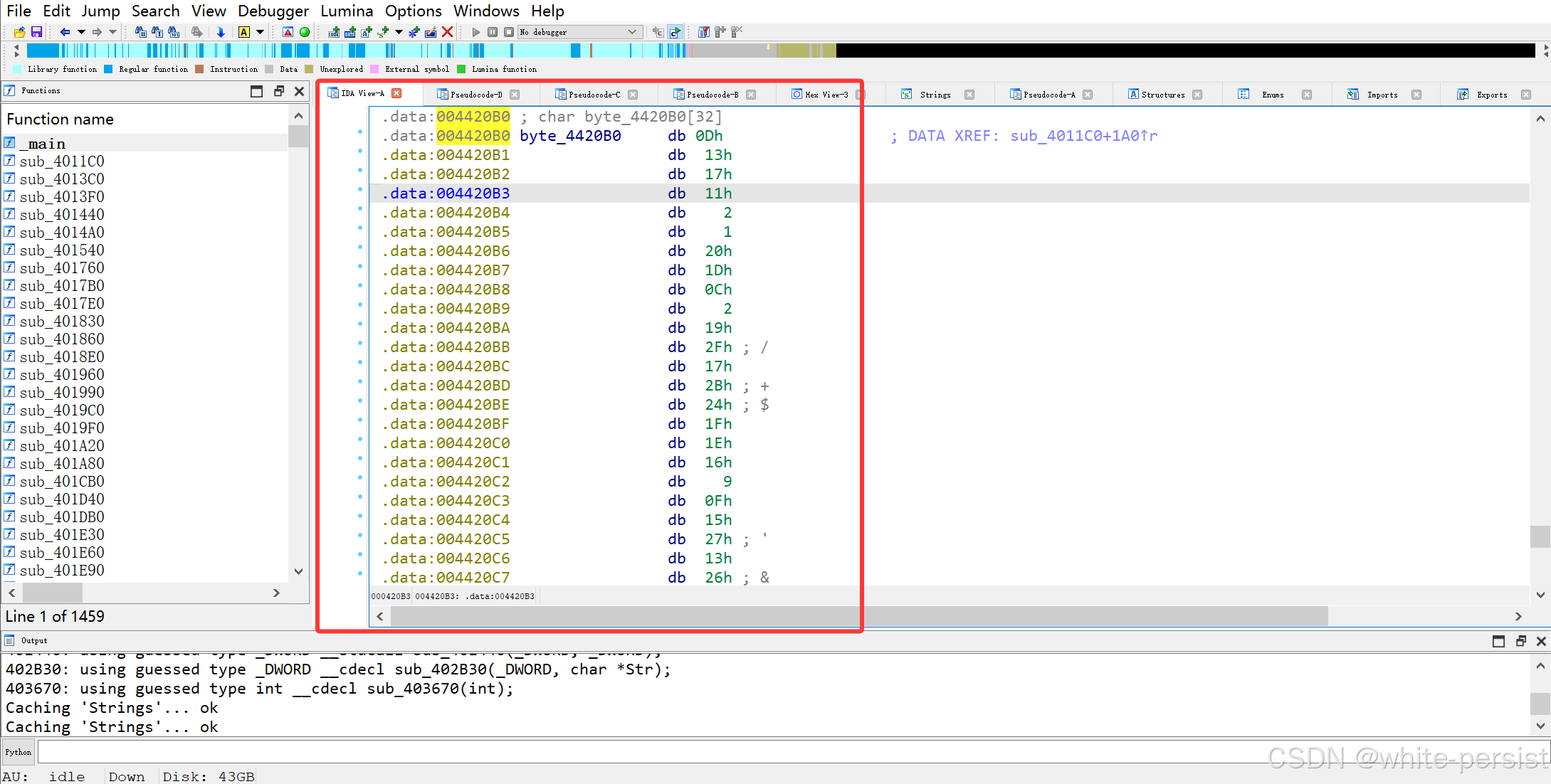The width and height of the screenshot is (1551, 784).
Task: Click the open file folder icon
Action: [19, 32]
